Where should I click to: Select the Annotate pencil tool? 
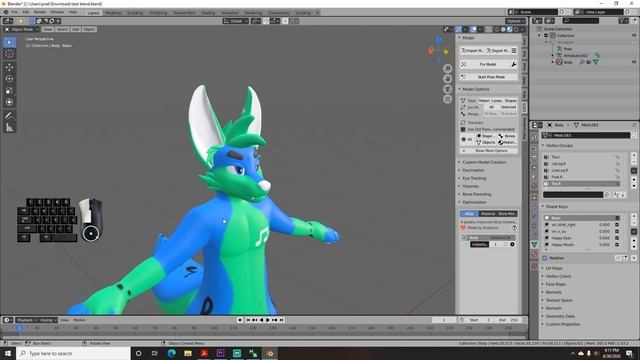pos(9,116)
